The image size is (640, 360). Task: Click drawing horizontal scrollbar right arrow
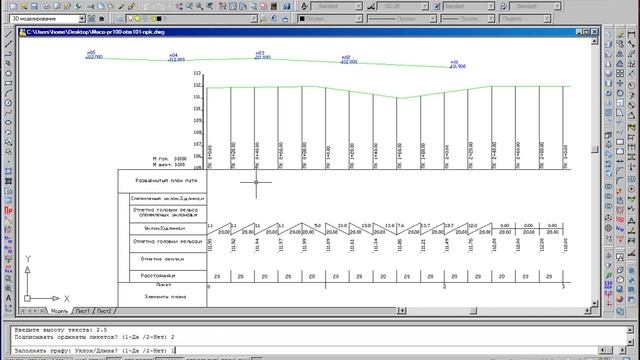(587, 311)
